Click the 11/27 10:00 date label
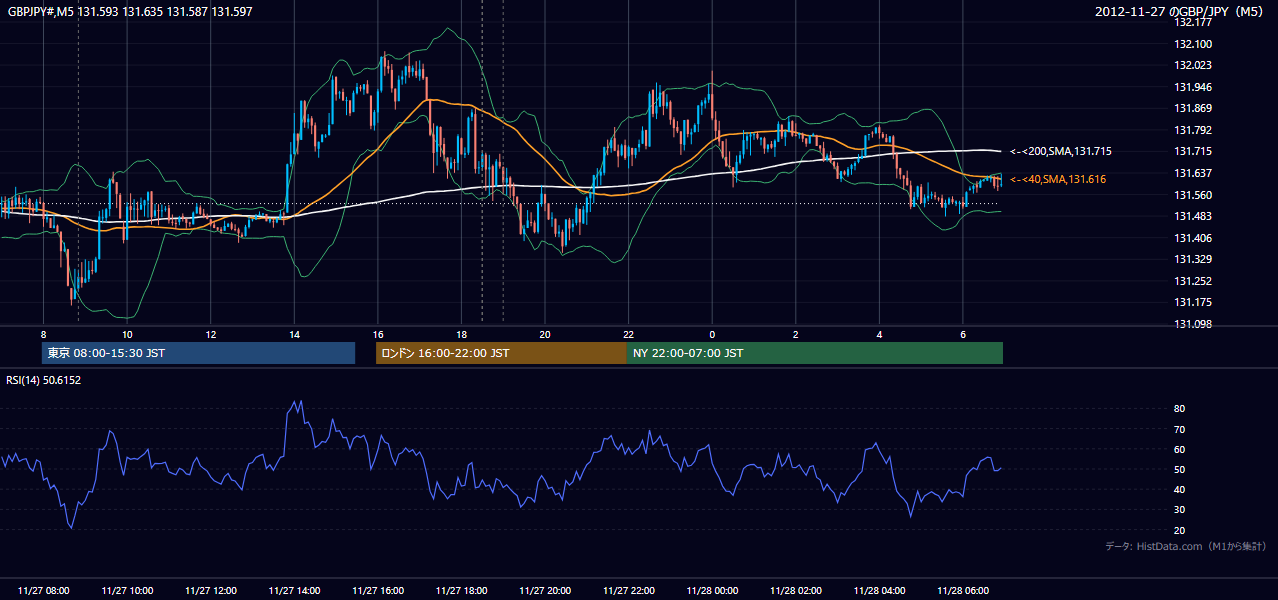This screenshot has height=600, width=1278. [127, 591]
